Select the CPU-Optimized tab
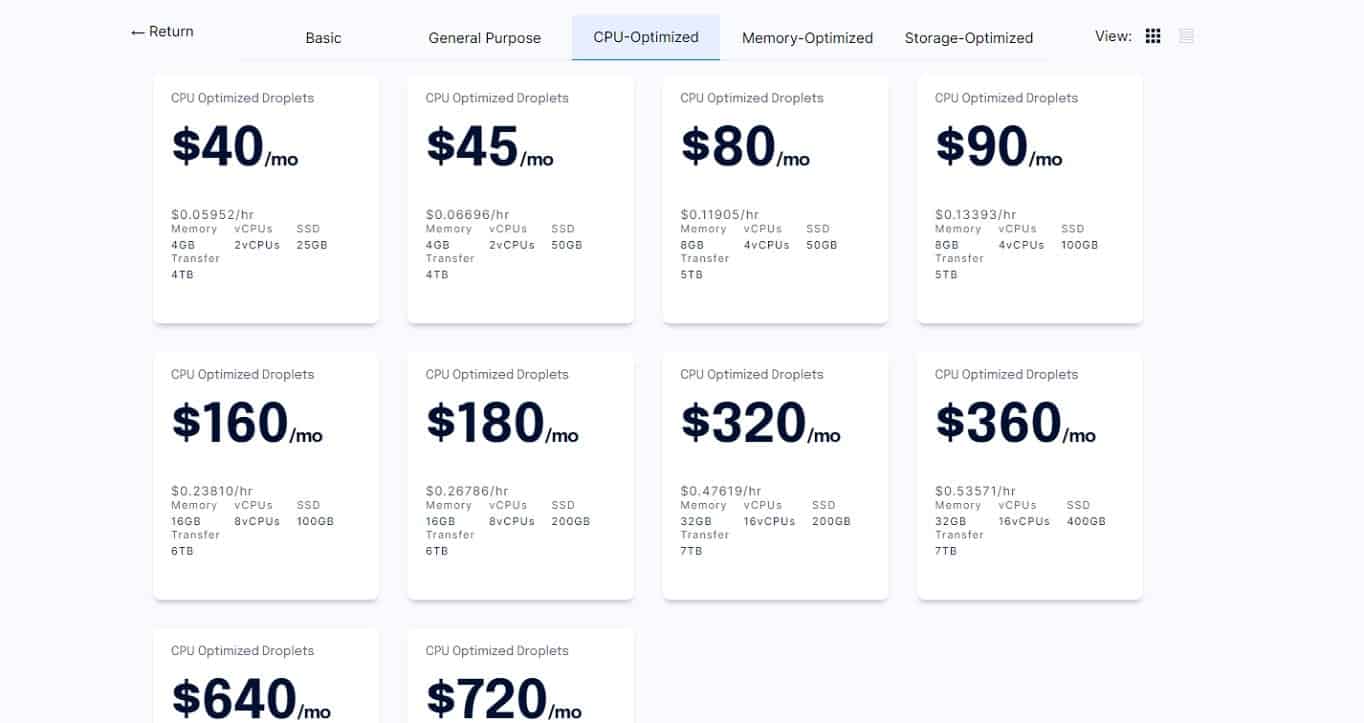This screenshot has width=1364, height=723. coord(646,37)
